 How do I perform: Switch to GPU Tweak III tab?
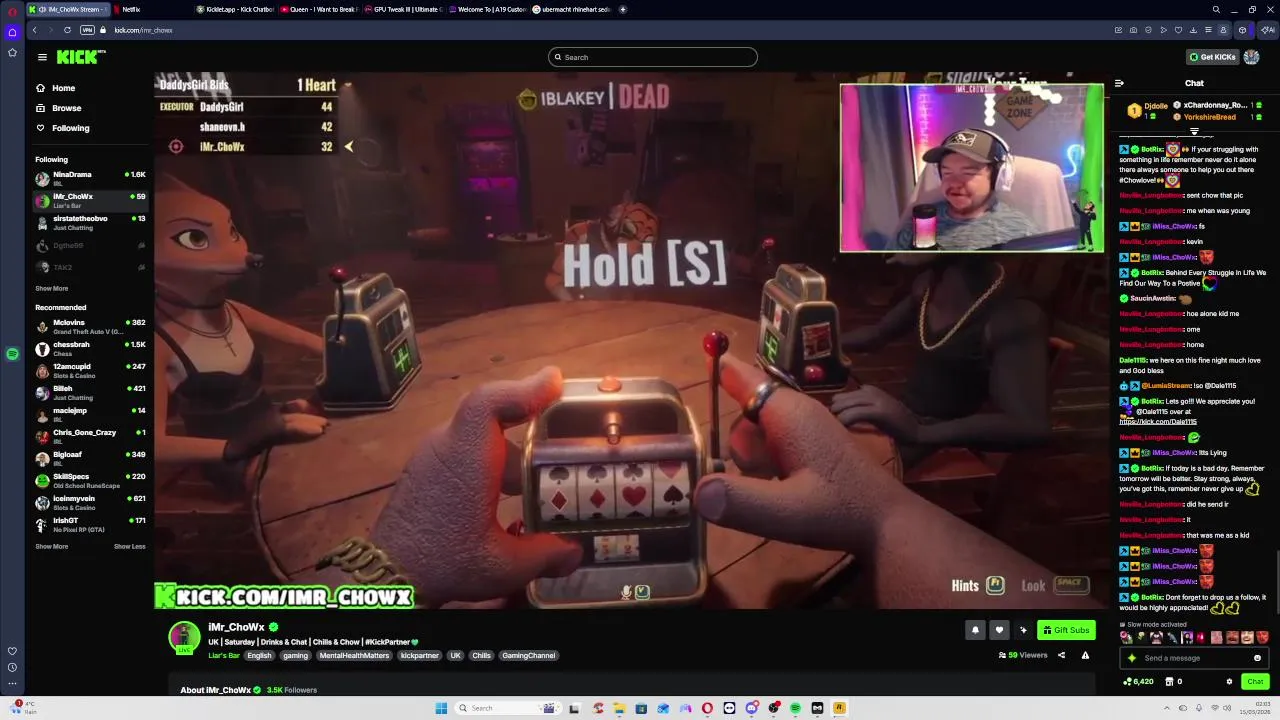point(402,9)
